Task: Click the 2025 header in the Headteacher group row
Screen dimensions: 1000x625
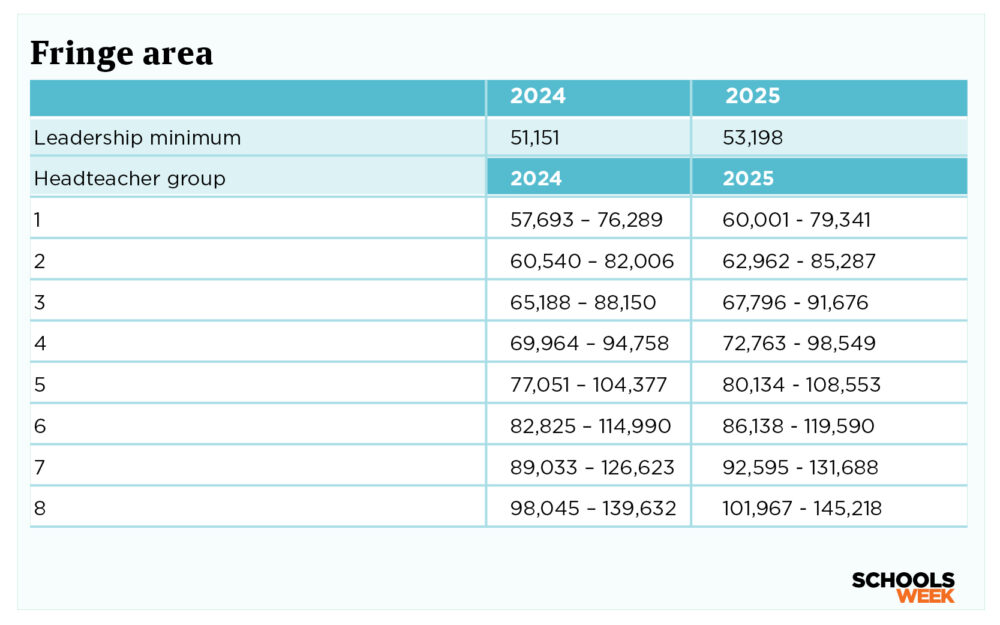Action: (748, 179)
